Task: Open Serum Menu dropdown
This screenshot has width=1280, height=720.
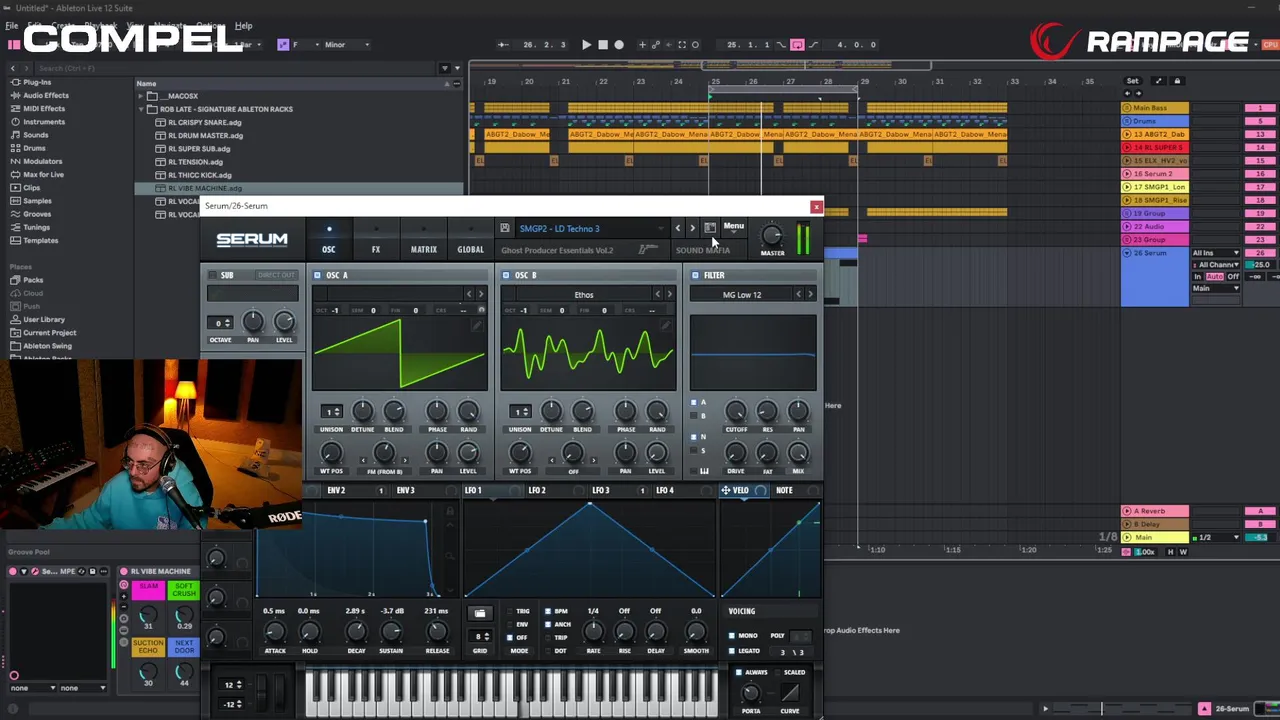Action: (x=734, y=227)
